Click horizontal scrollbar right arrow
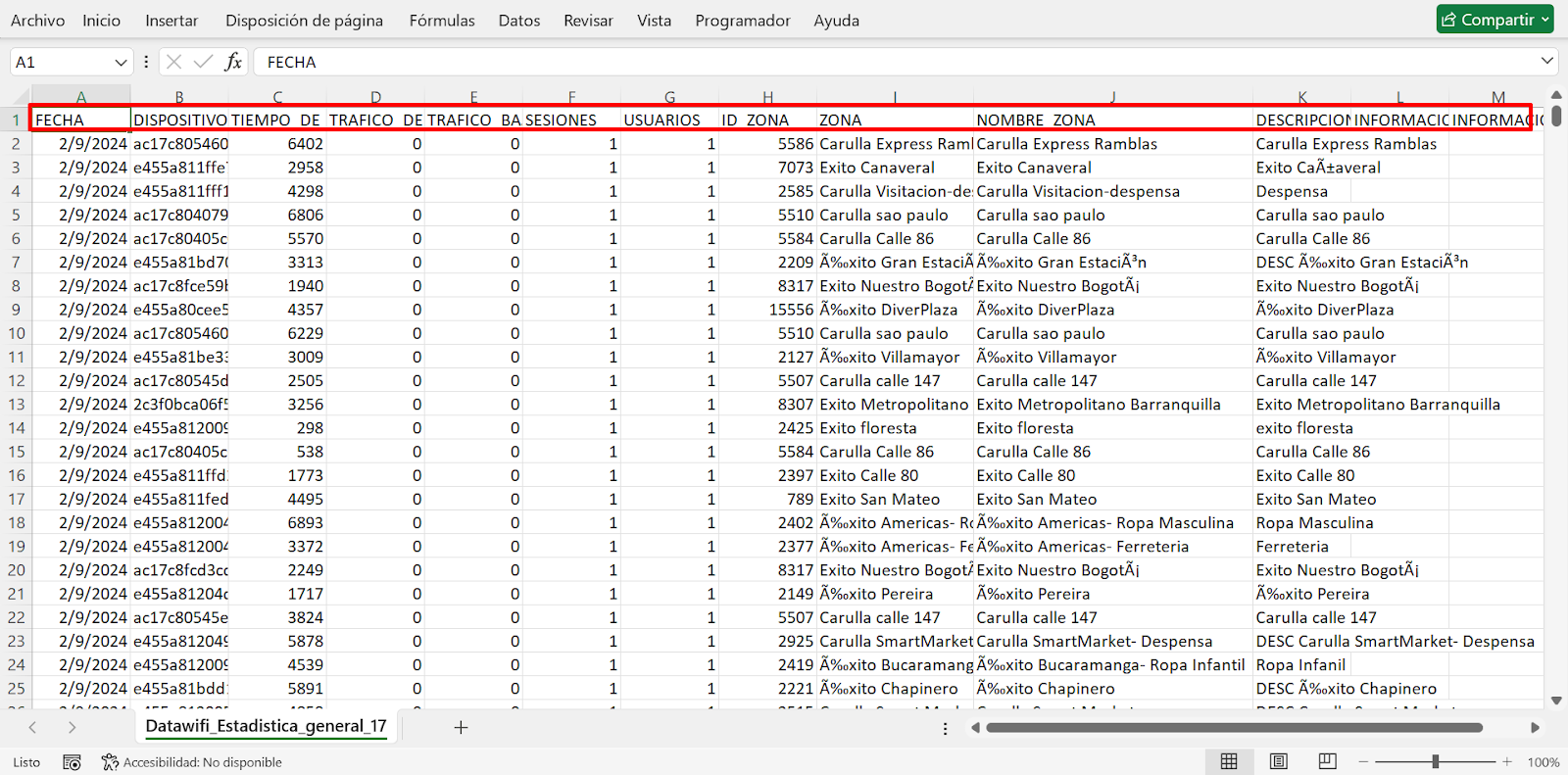Screen dimensions: 1568x775 tap(1535, 728)
